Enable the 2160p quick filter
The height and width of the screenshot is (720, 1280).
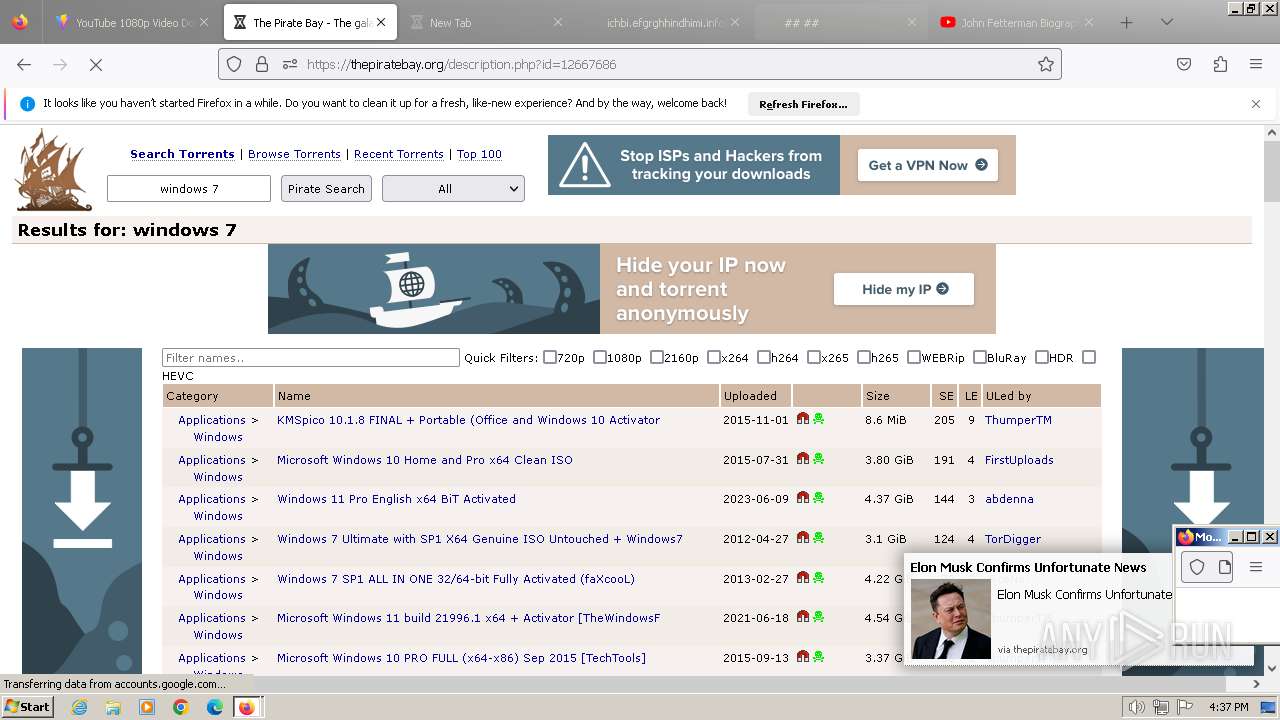(x=657, y=357)
